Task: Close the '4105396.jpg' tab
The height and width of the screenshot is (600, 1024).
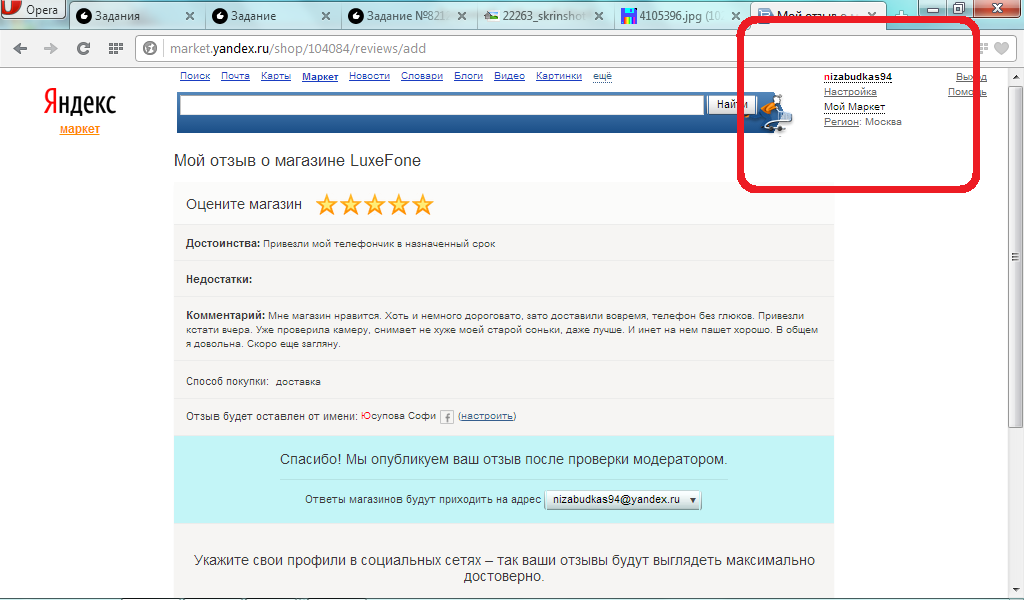Action: 735,16
